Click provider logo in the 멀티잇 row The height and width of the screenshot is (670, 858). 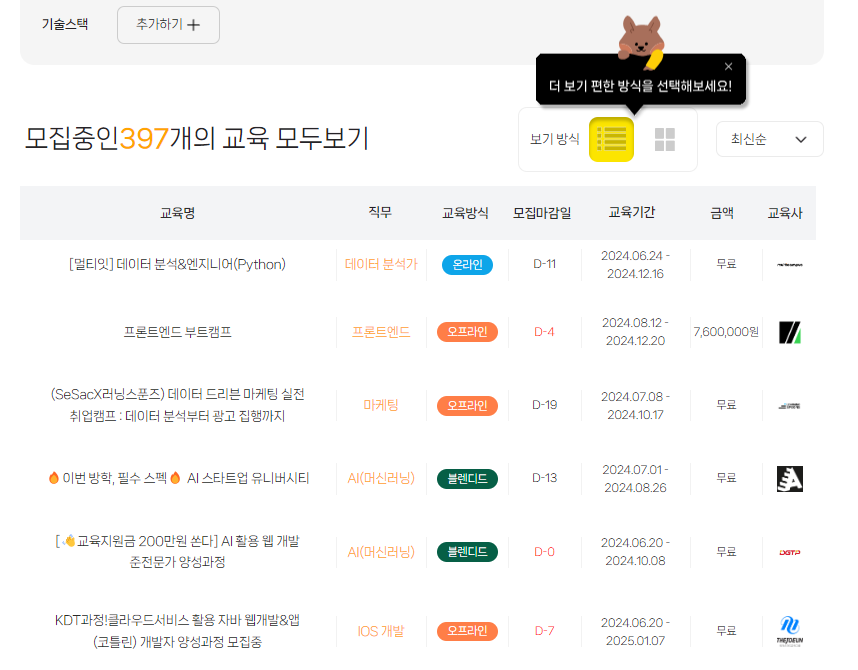pyautogui.click(x=790, y=265)
